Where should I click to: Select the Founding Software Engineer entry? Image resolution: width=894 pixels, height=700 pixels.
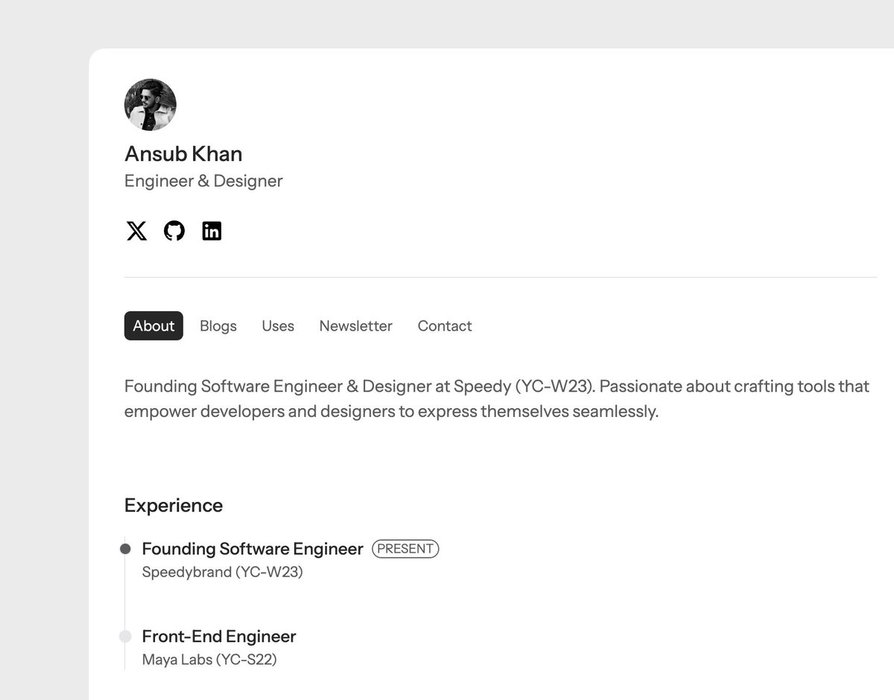[x=253, y=548]
